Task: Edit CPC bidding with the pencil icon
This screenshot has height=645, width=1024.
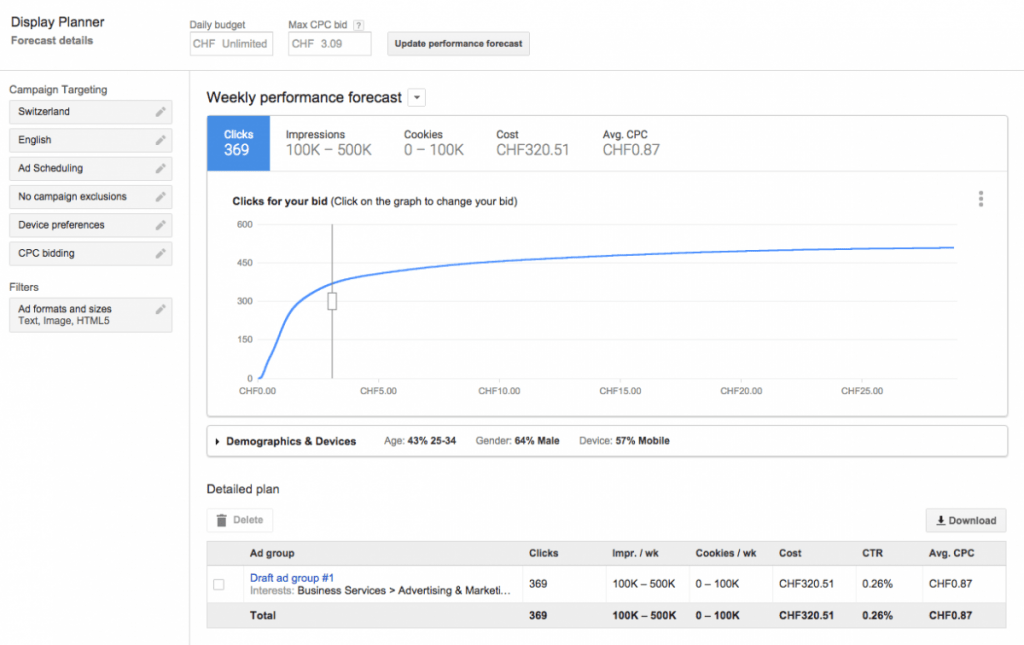Action: coord(160,253)
